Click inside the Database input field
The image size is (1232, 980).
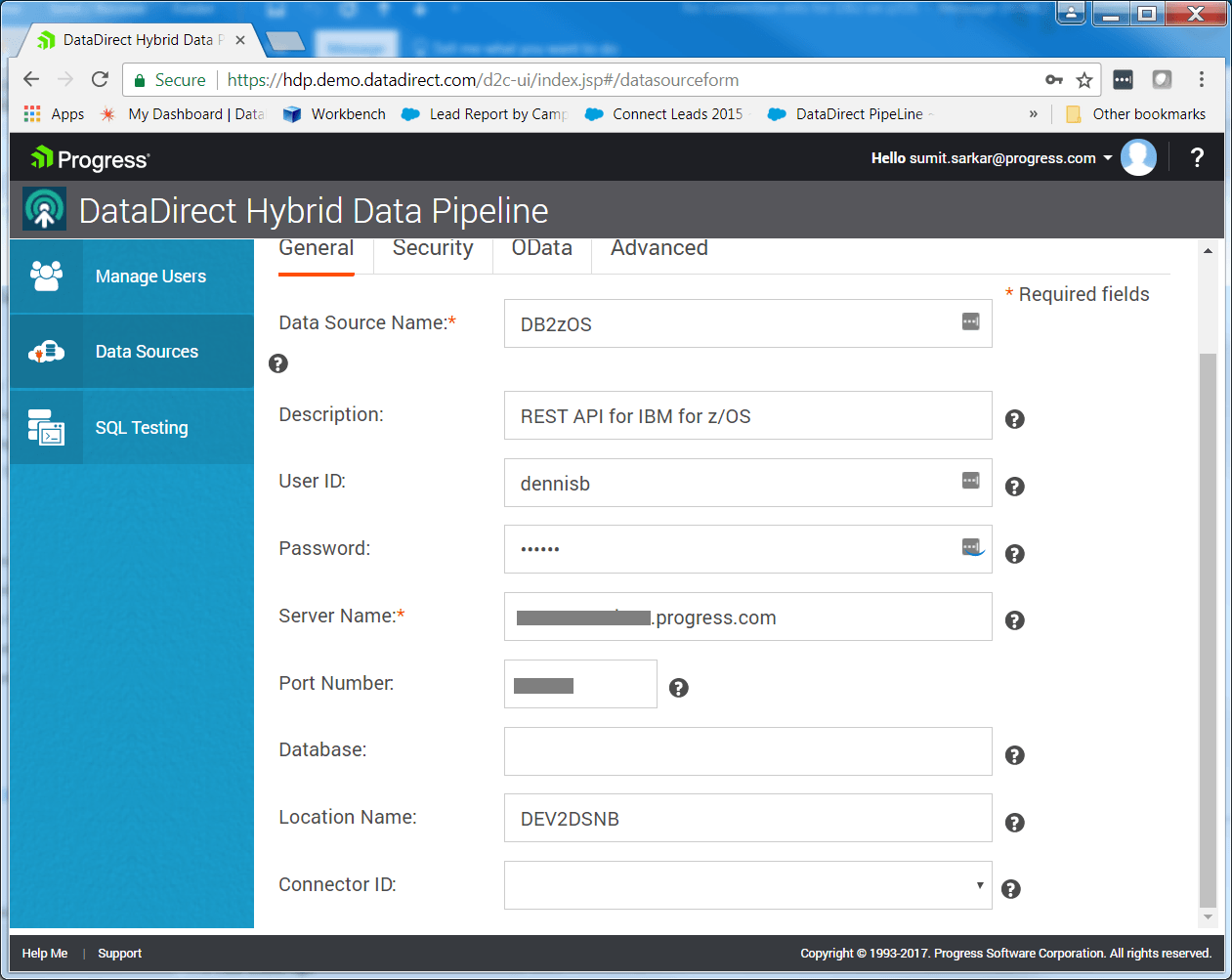[747, 751]
